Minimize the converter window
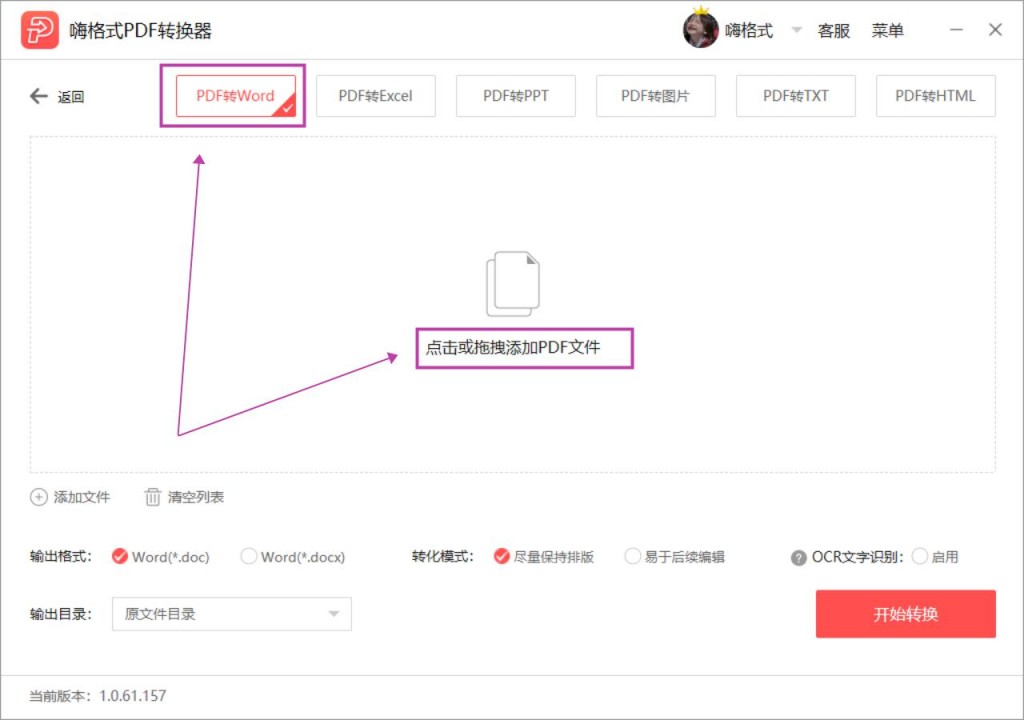 [x=956, y=29]
